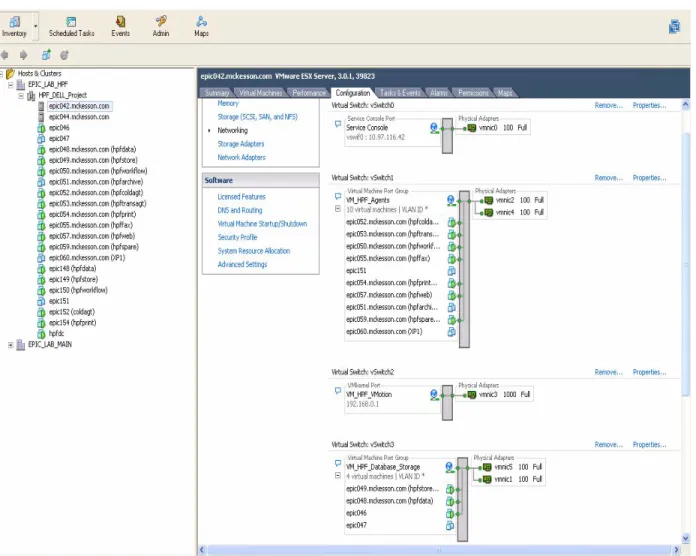The height and width of the screenshot is (556, 696).
Task: Click Remove for vSwitch2
Action: click(609, 372)
